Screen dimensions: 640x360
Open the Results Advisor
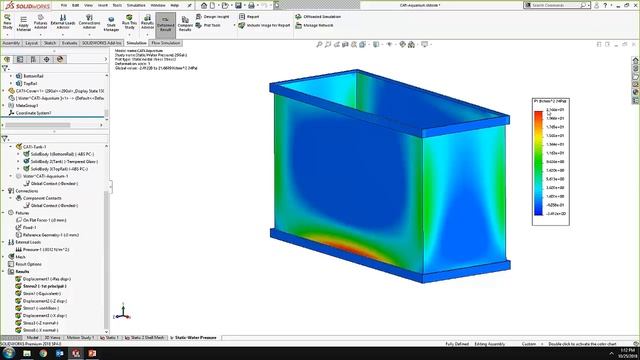pos(147,22)
